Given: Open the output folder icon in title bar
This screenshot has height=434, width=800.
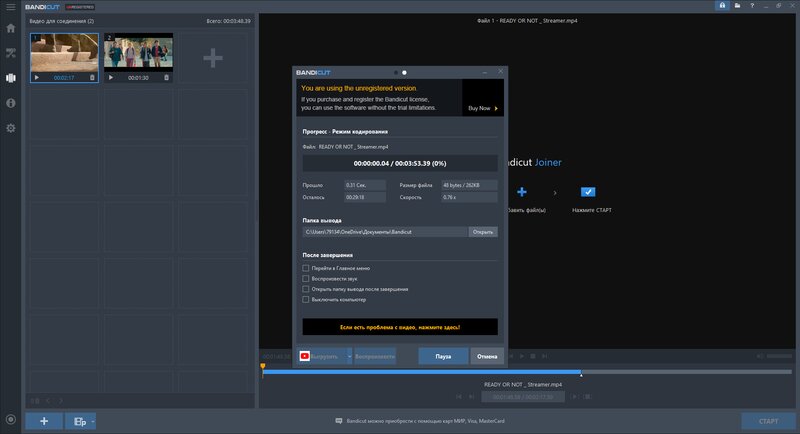Looking at the screenshot, I should 737,6.
